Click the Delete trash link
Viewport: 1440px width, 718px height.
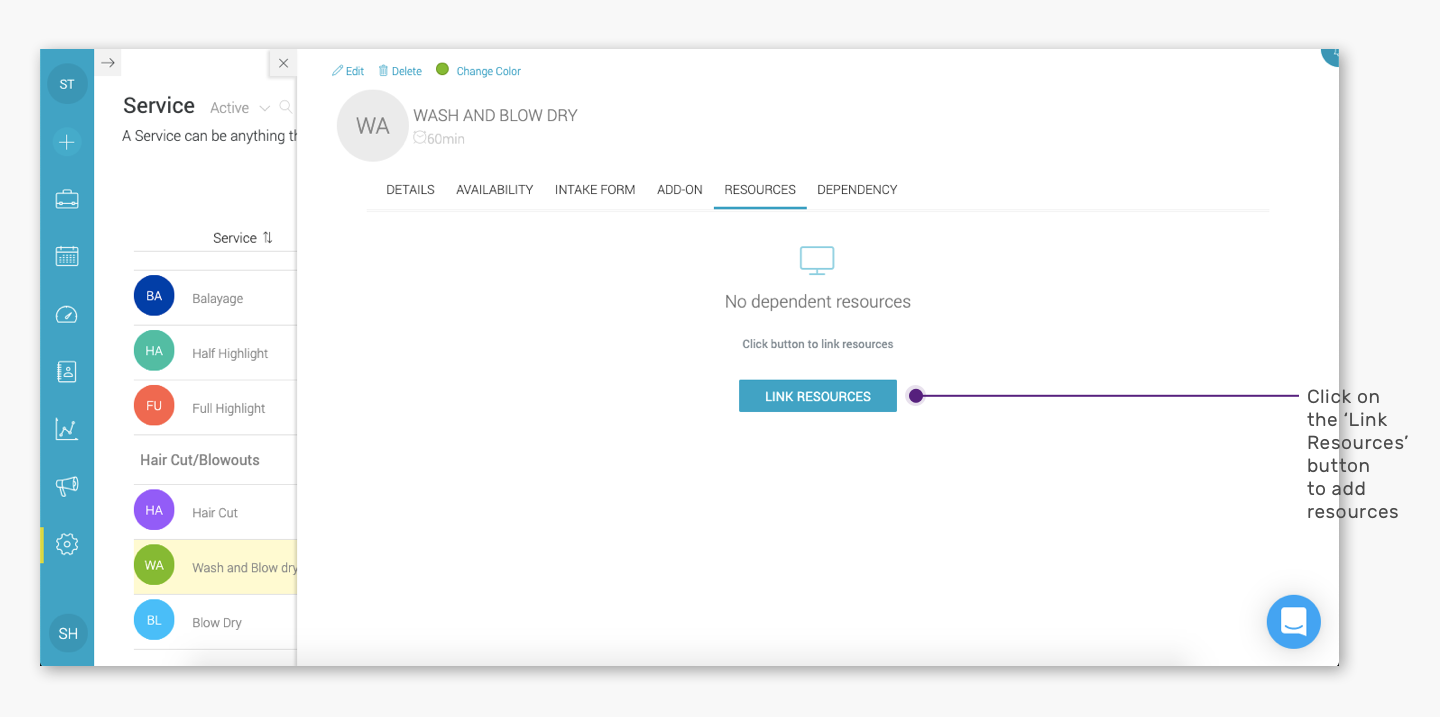pyautogui.click(x=400, y=71)
